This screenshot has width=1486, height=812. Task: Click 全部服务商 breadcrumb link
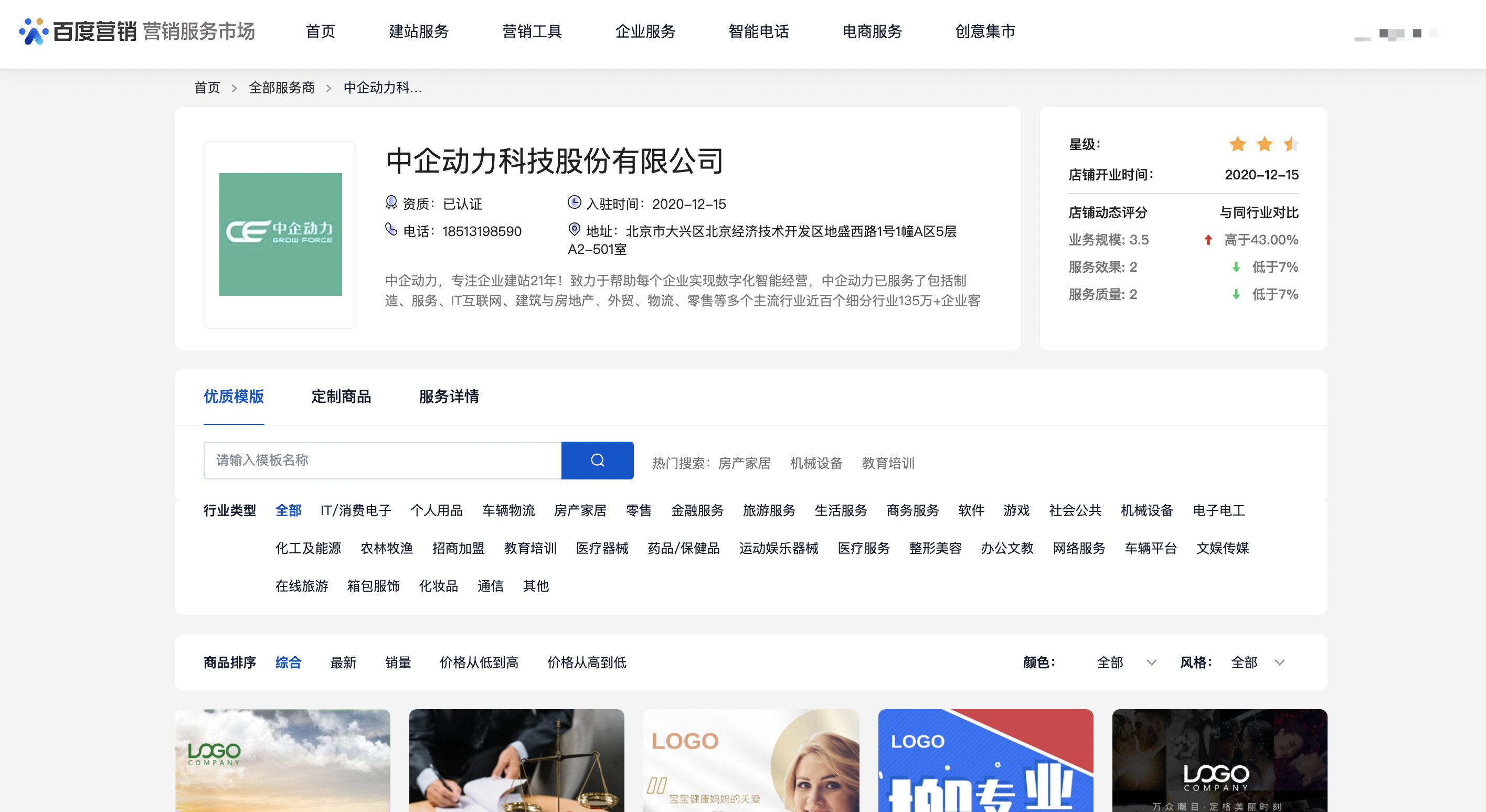pyautogui.click(x=281, y=88)
